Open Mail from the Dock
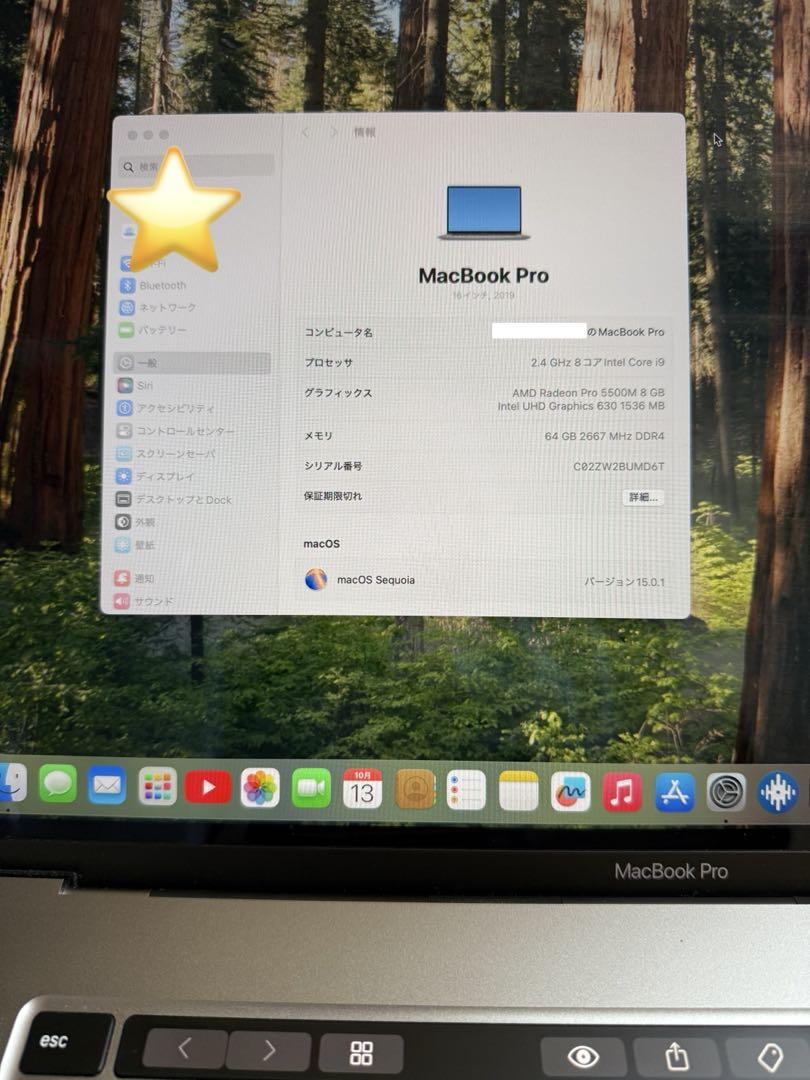The height and width of the screenshot is (1080, 810). tap(107, 785)
